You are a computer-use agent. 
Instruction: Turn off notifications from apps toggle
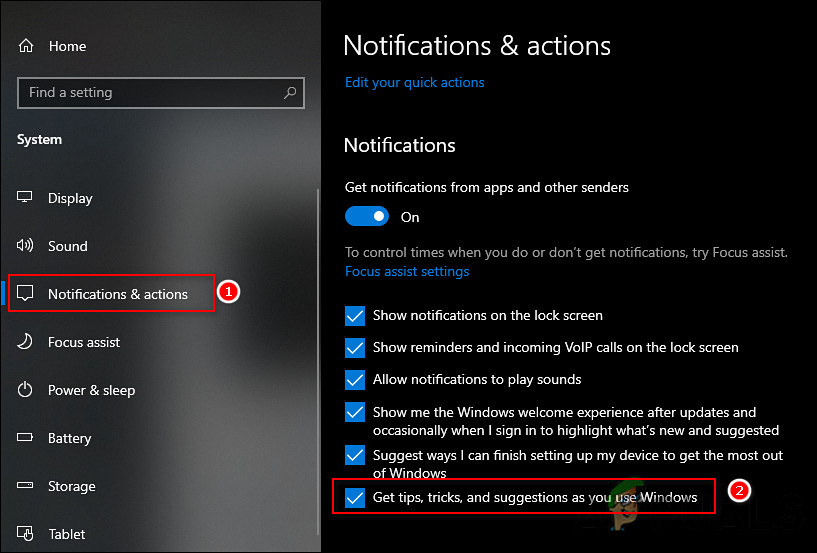(366, 216)
